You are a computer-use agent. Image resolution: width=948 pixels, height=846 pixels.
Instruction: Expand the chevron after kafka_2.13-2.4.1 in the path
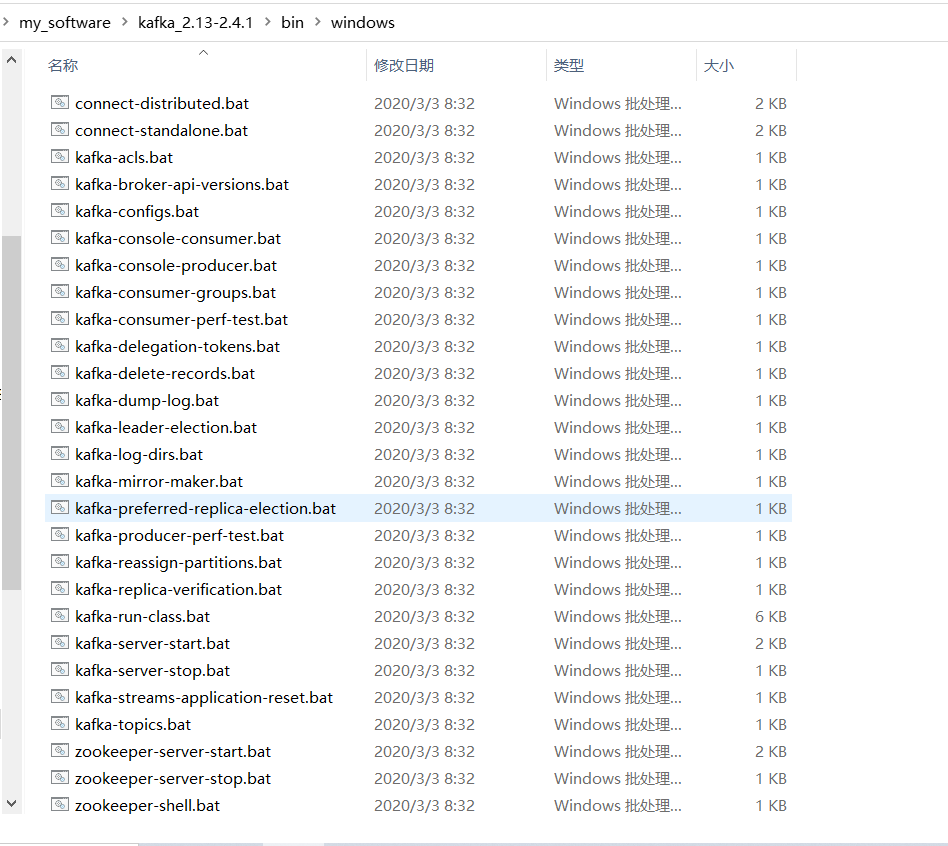(267, 22)
